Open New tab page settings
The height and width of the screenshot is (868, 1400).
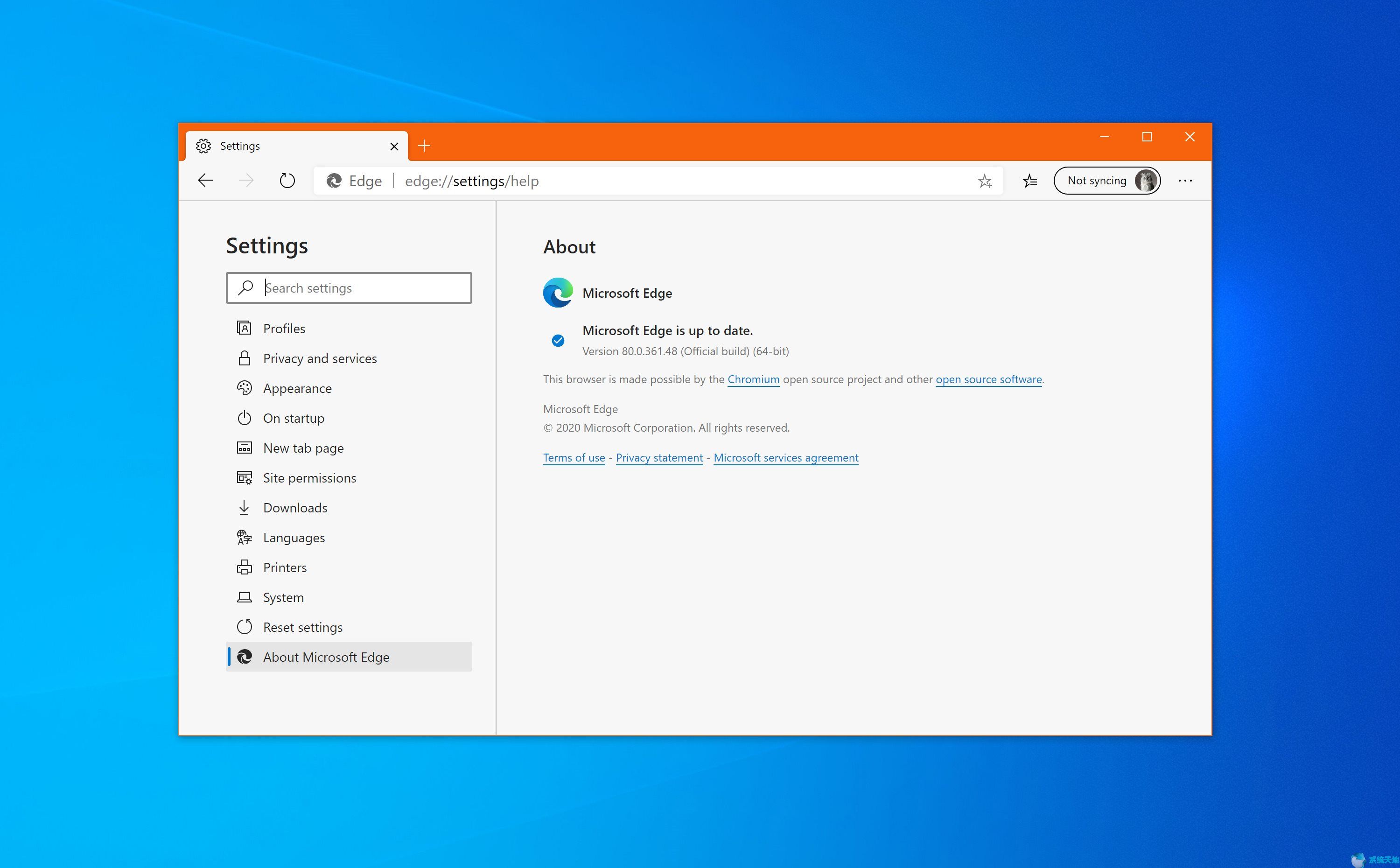349,448
